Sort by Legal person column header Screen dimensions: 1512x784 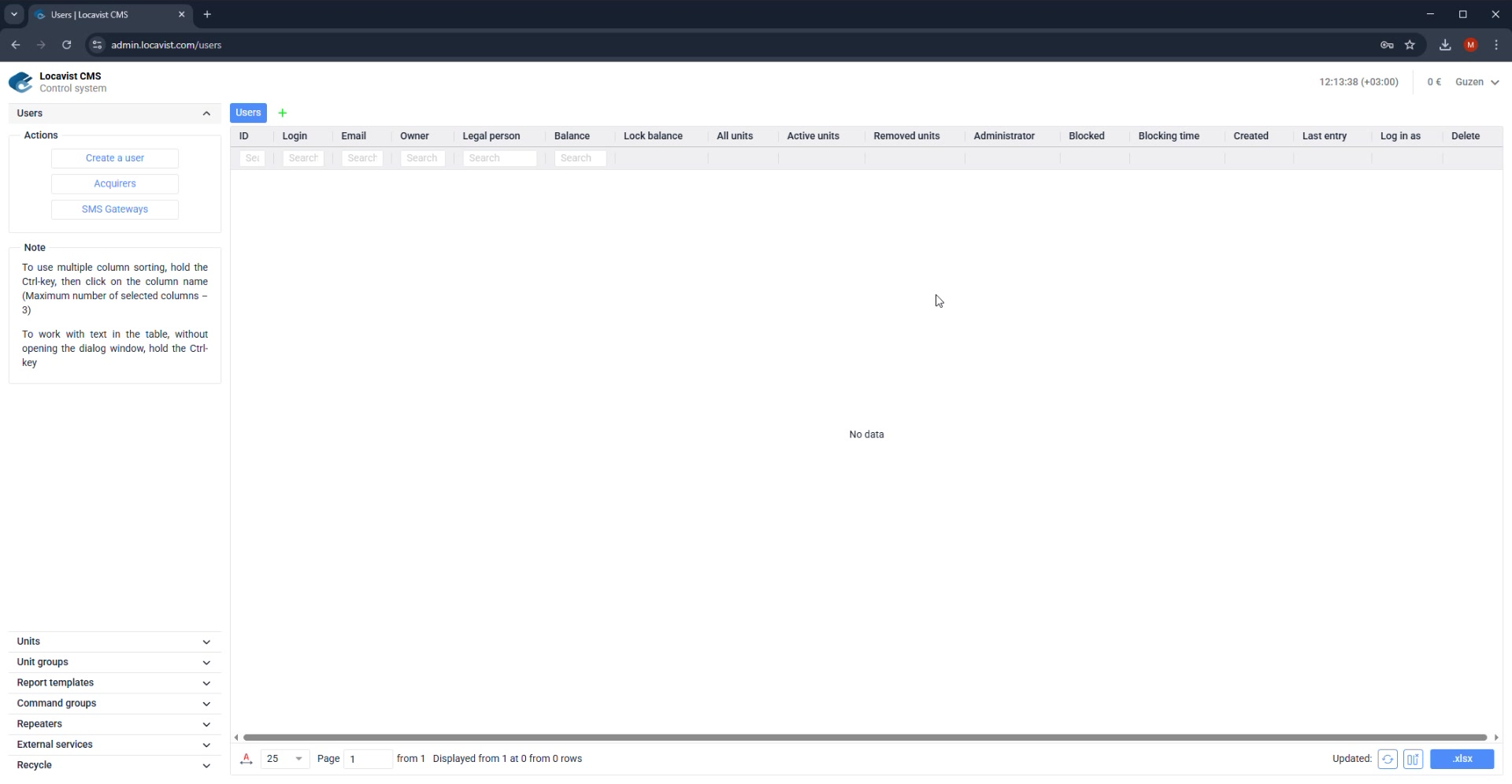click(491, 136)
